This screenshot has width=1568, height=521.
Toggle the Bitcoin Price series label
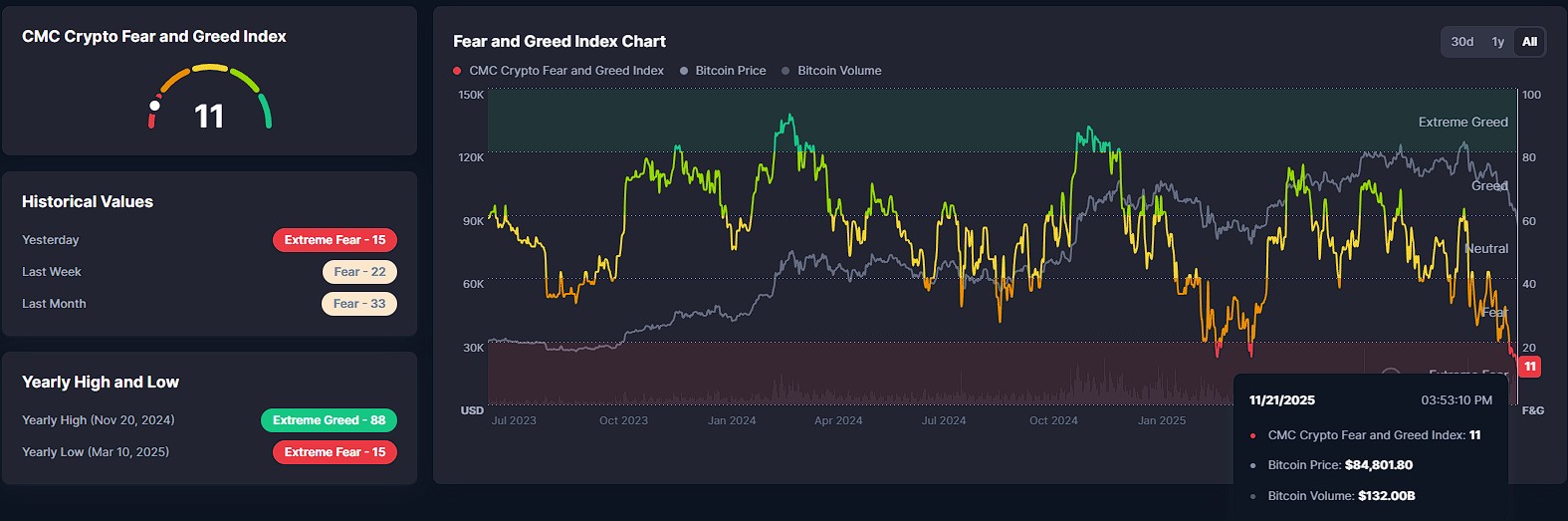[730, 71]
